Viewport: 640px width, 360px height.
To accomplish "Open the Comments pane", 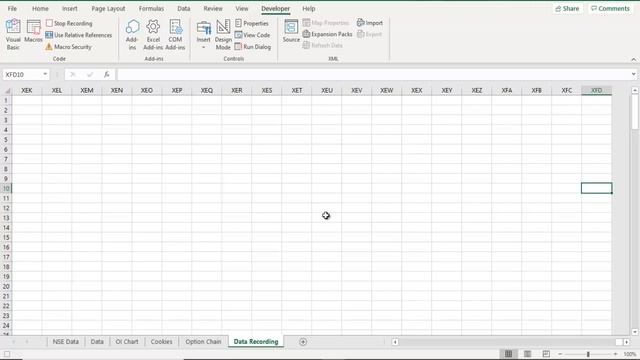I will tap(610, 9).
